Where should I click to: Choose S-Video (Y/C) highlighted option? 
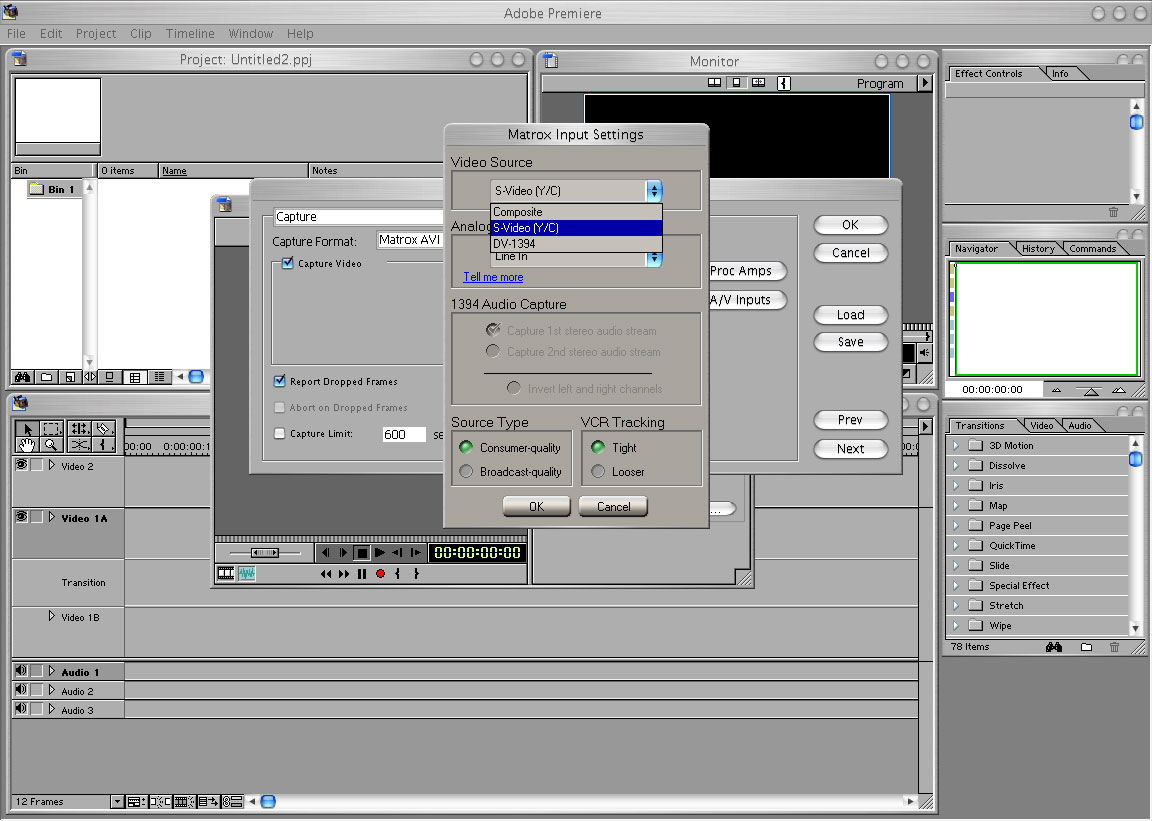coord(577,228)
